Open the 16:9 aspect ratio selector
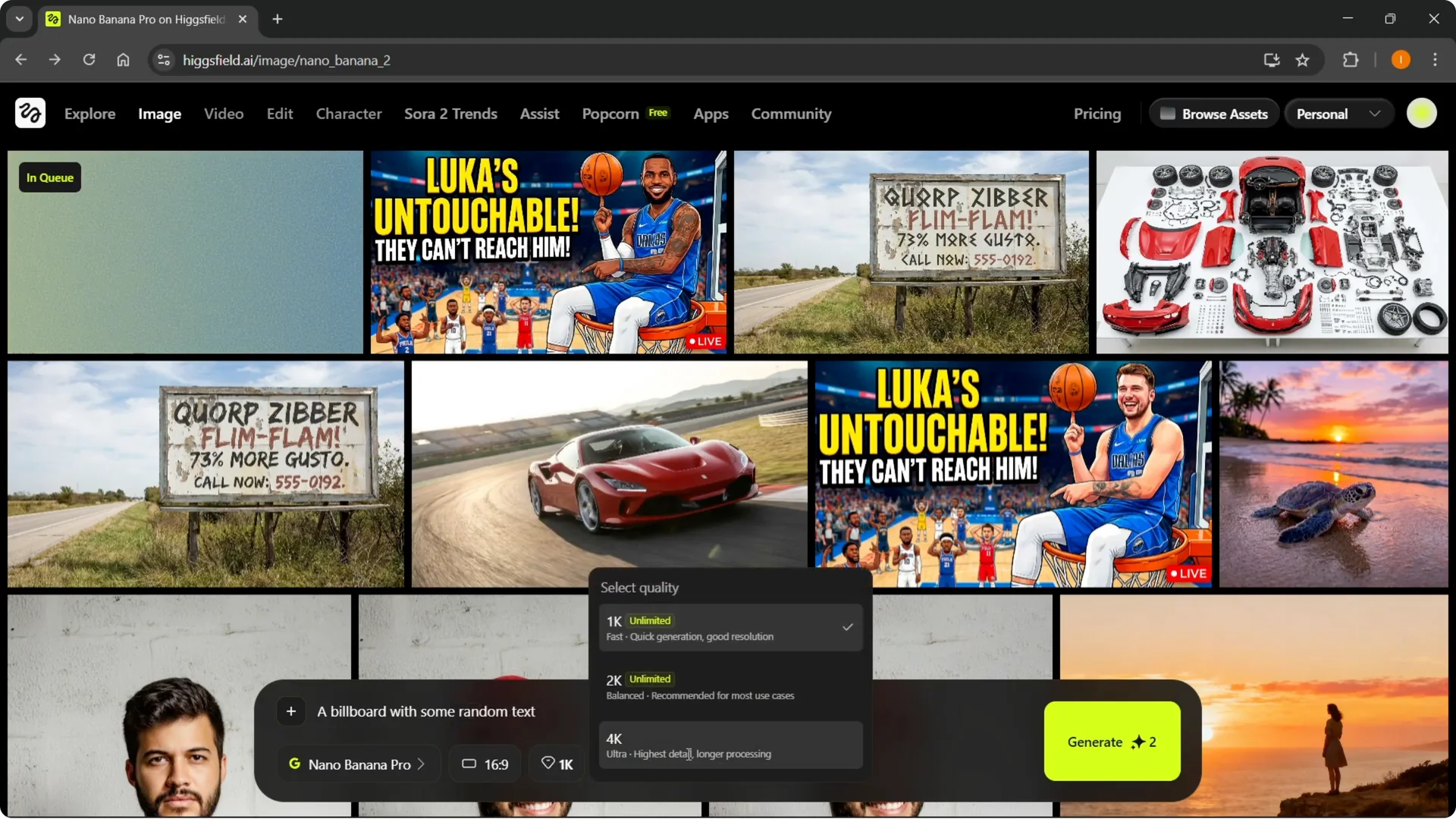 485,764
